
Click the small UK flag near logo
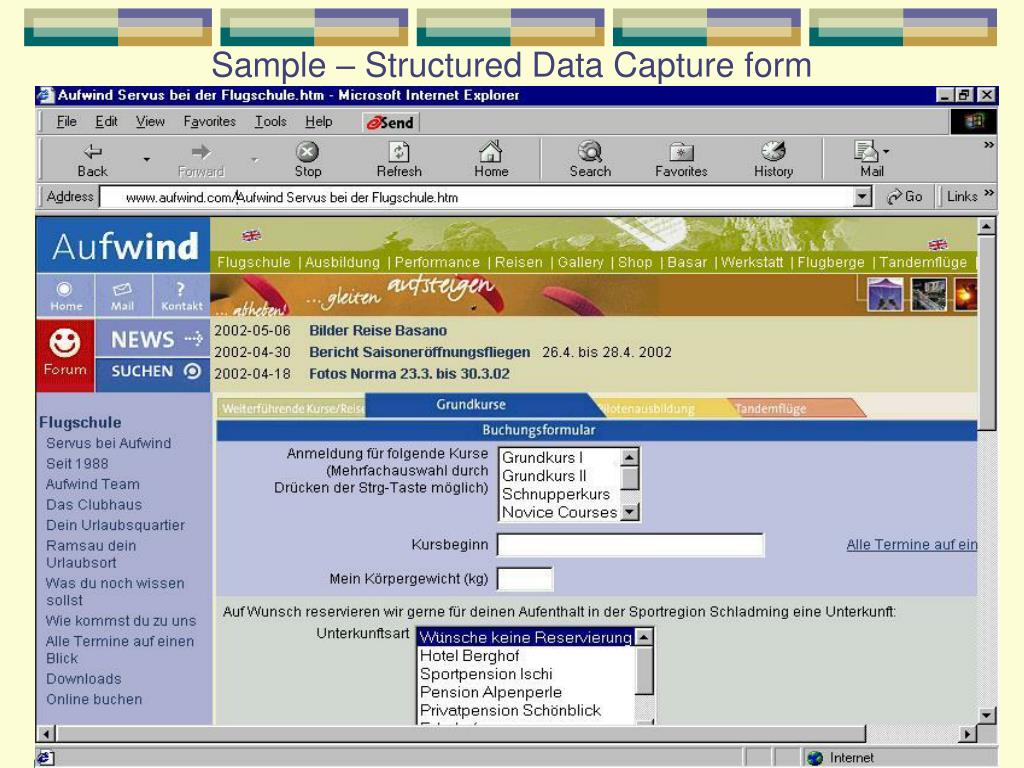coord(251,236)
